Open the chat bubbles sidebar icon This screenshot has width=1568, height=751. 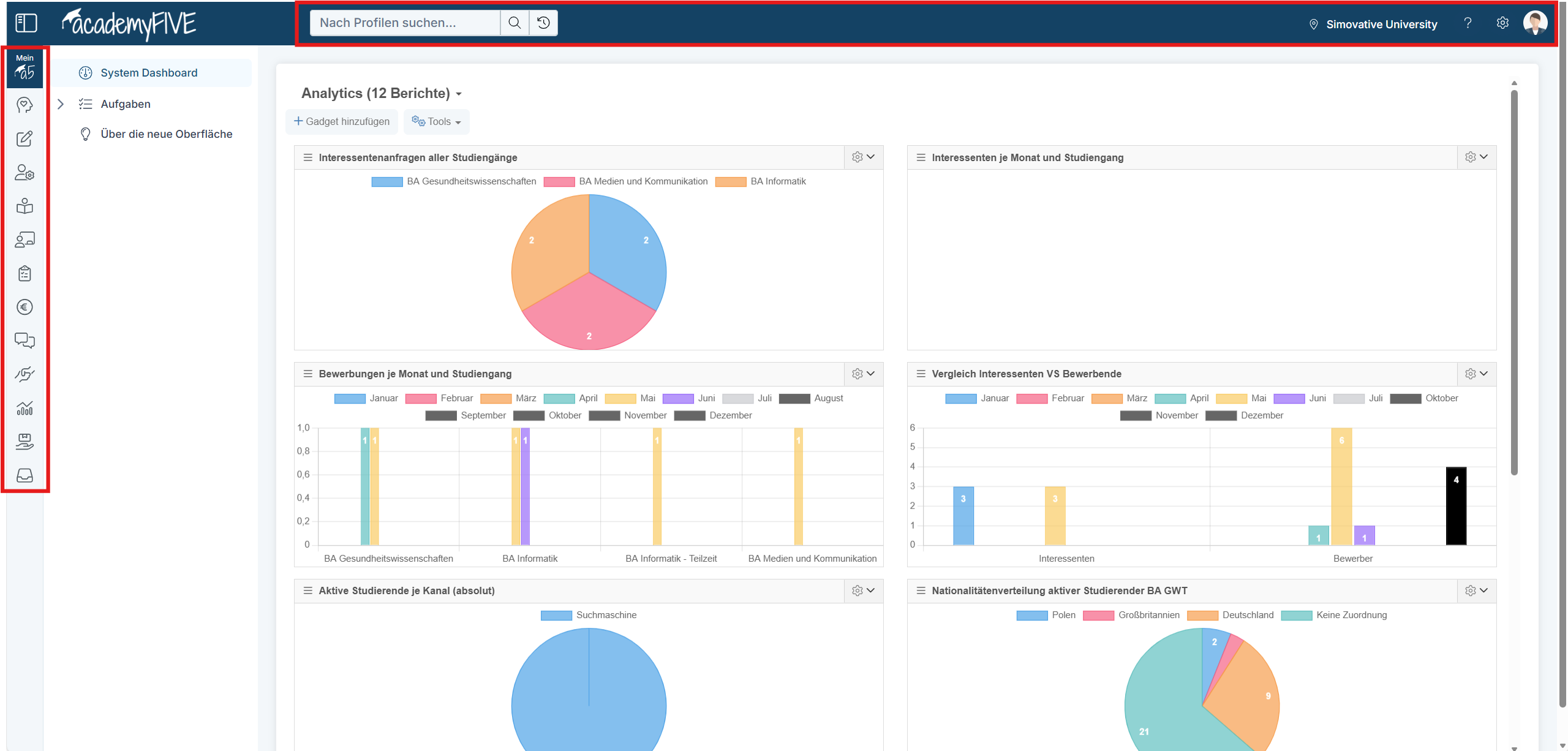24,341
